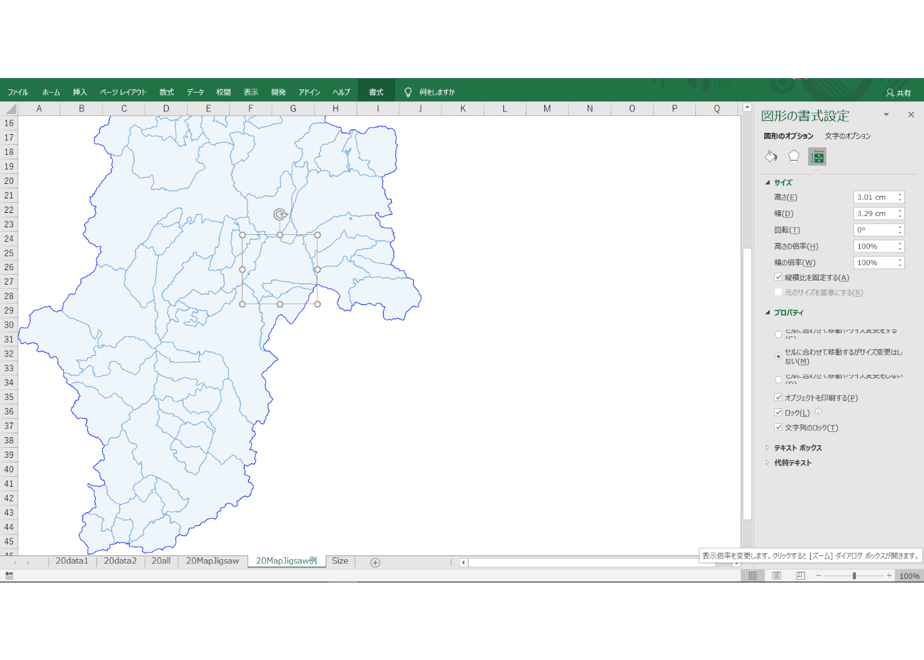Select don't move or size radio

click(778, 379)
